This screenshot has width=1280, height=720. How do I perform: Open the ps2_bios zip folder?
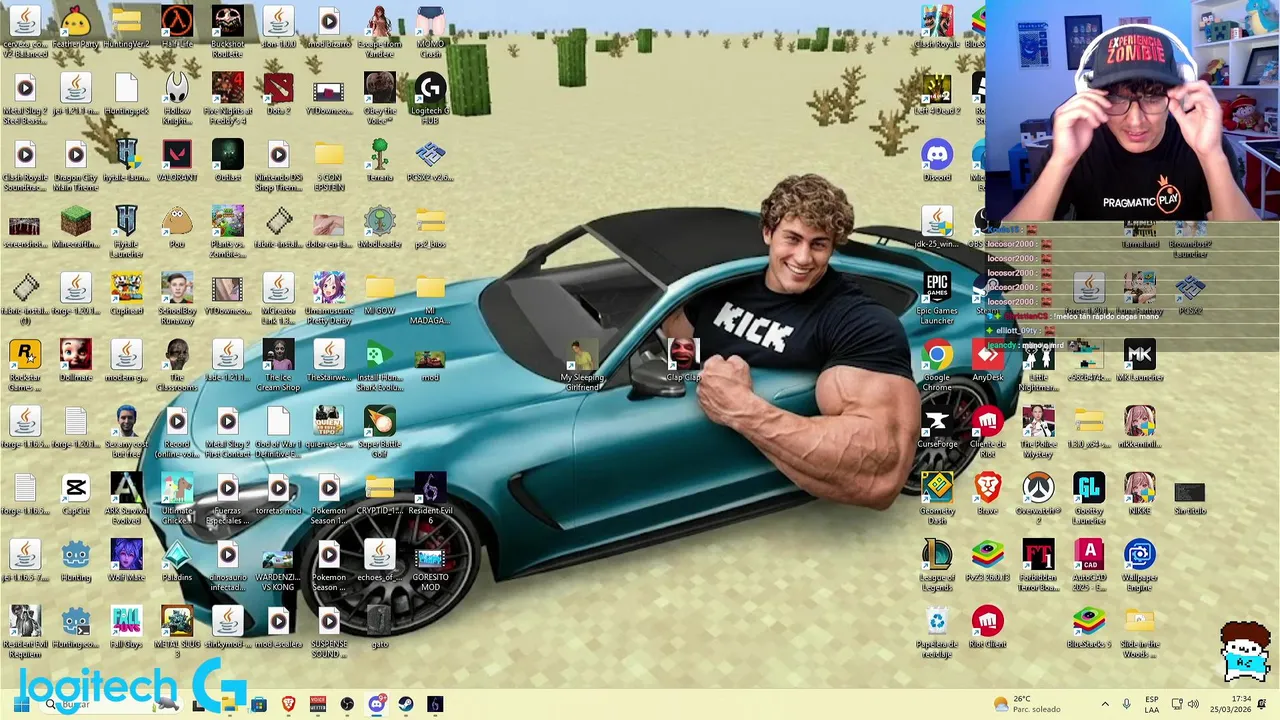[x=430, y=228]
